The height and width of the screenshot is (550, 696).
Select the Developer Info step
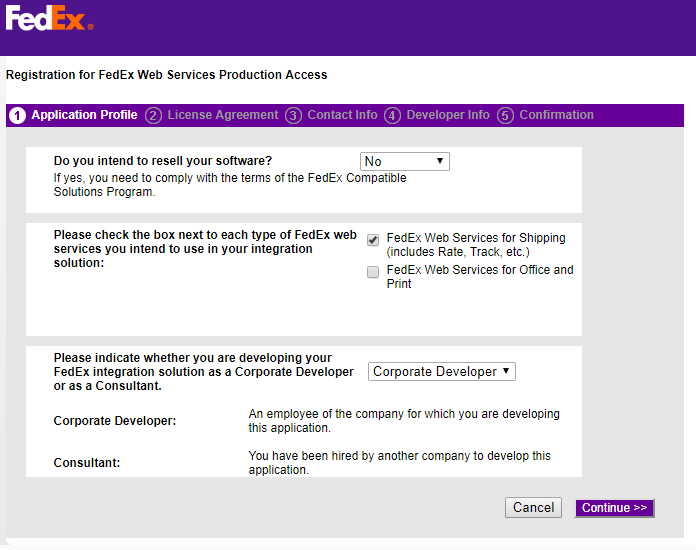coord(448,115)
